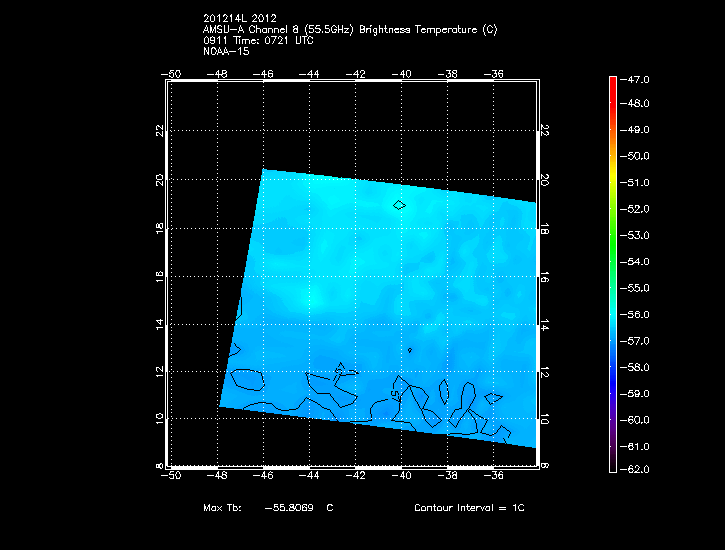This screenshot has width=725, height=550.
Task: Select the '-55.0' colorbar label
Action: (x=634, y=288)
